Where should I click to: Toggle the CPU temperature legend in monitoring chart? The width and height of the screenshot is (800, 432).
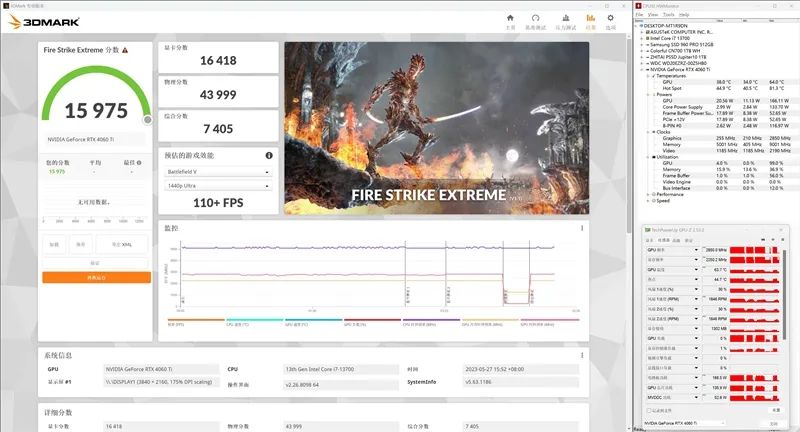[x=255, y=320]
